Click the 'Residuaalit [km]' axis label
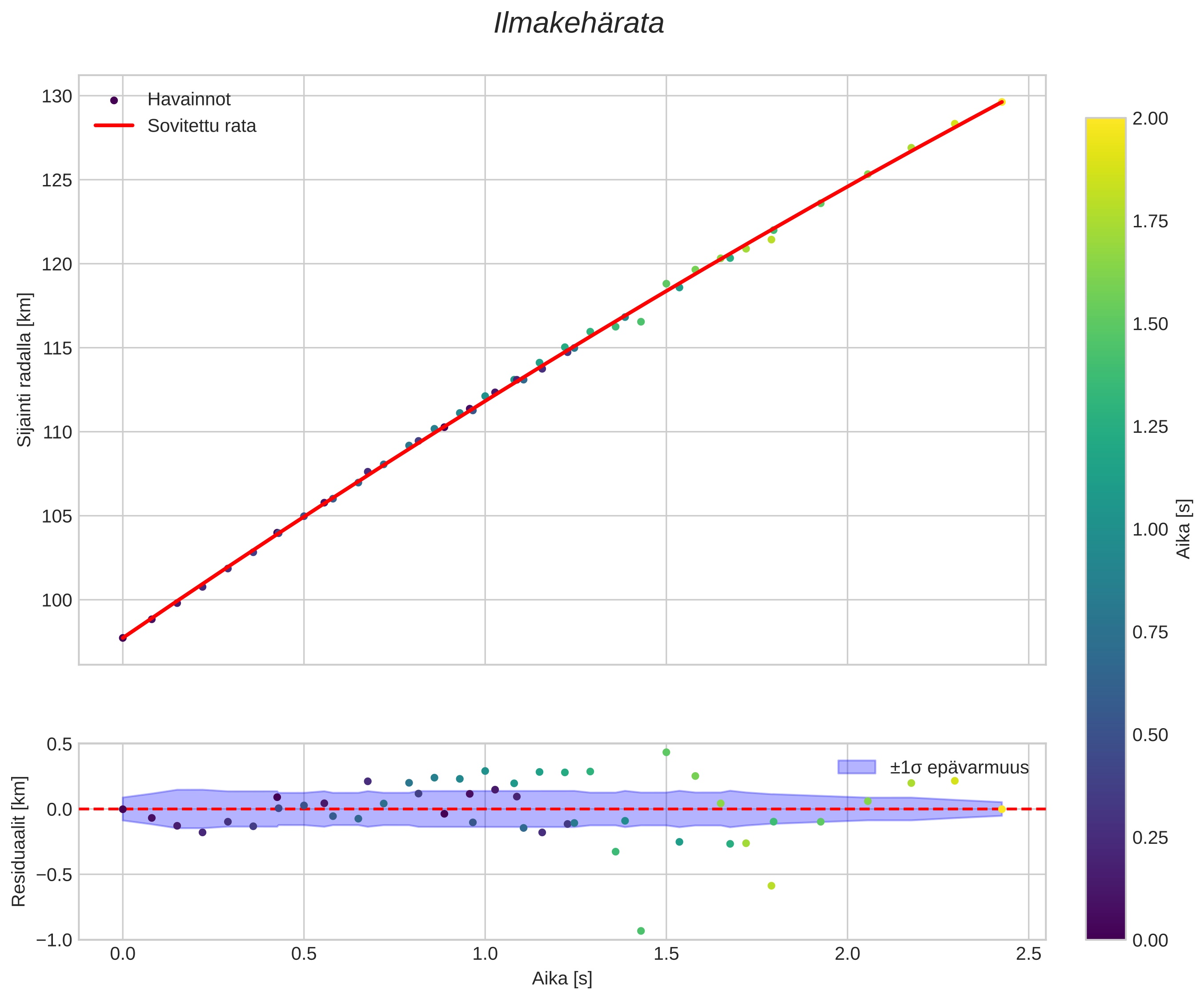The height and width of the screenshot is (999, 1204). pos(19,841)
